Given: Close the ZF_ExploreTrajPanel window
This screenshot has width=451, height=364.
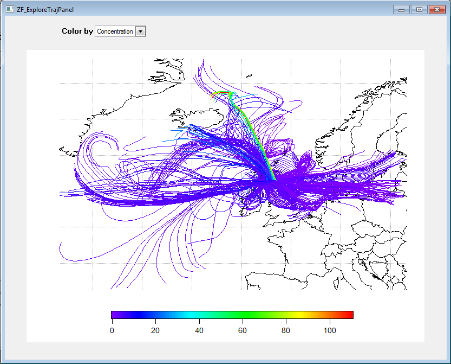Looking at the screenshot, I should pyautogui.click(x=437, y=10).
